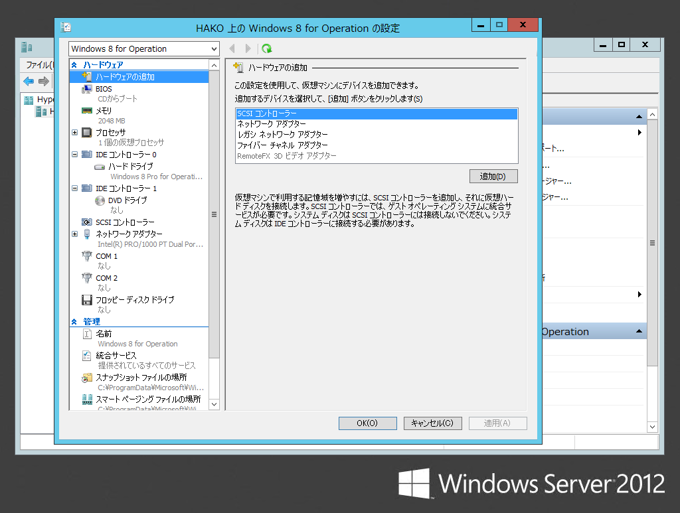Viewport: 680px width, 513px height.
Task: Open ファイル menu in Hyper-V Manager
Action: click(x=38, y=65)
